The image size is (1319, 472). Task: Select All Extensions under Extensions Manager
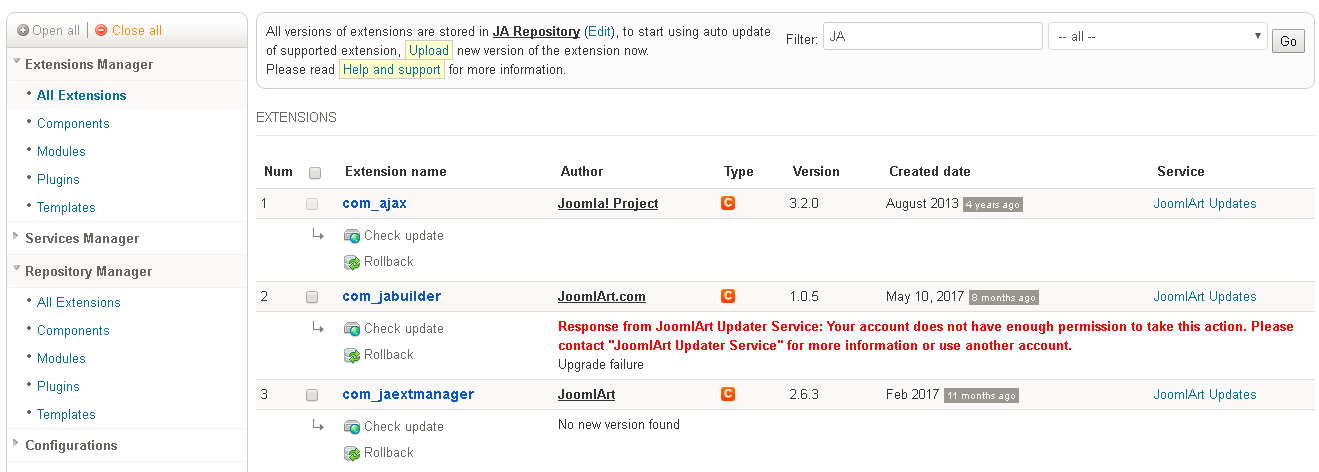(x=82, y=95)
